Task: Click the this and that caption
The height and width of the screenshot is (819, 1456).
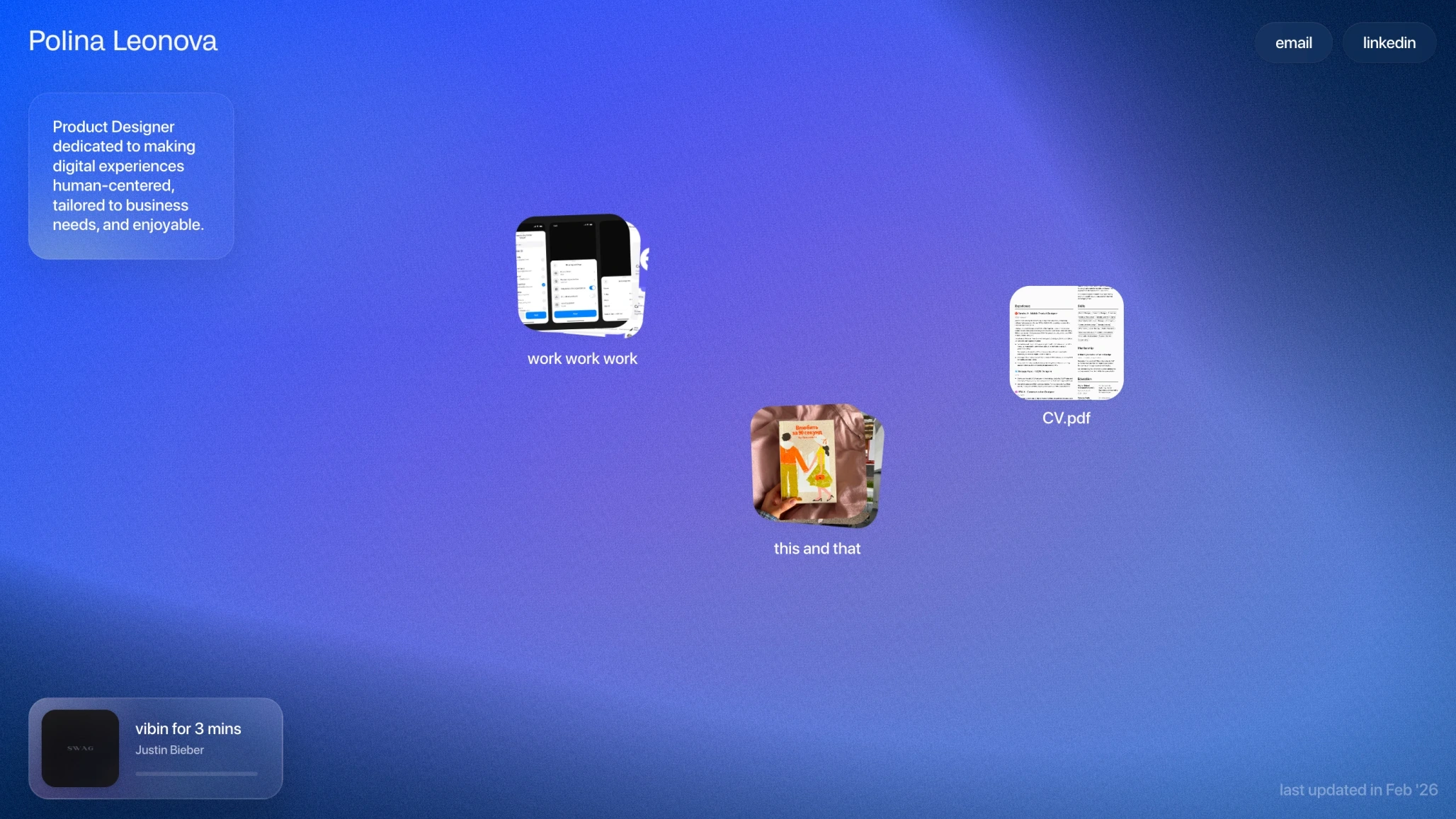Action: pos(817,549)
